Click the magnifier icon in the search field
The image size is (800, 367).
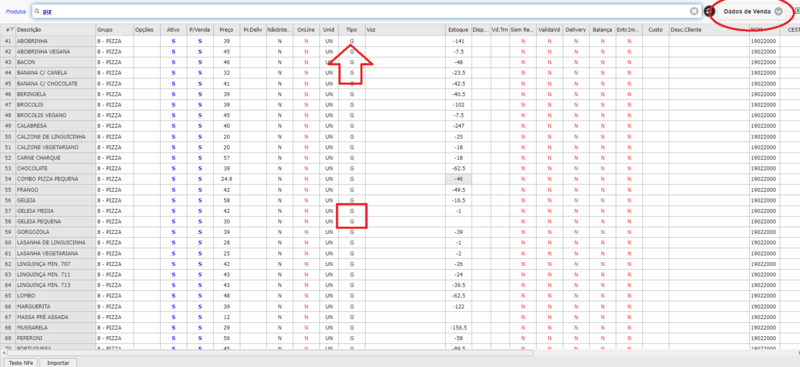tap(37, 11)
